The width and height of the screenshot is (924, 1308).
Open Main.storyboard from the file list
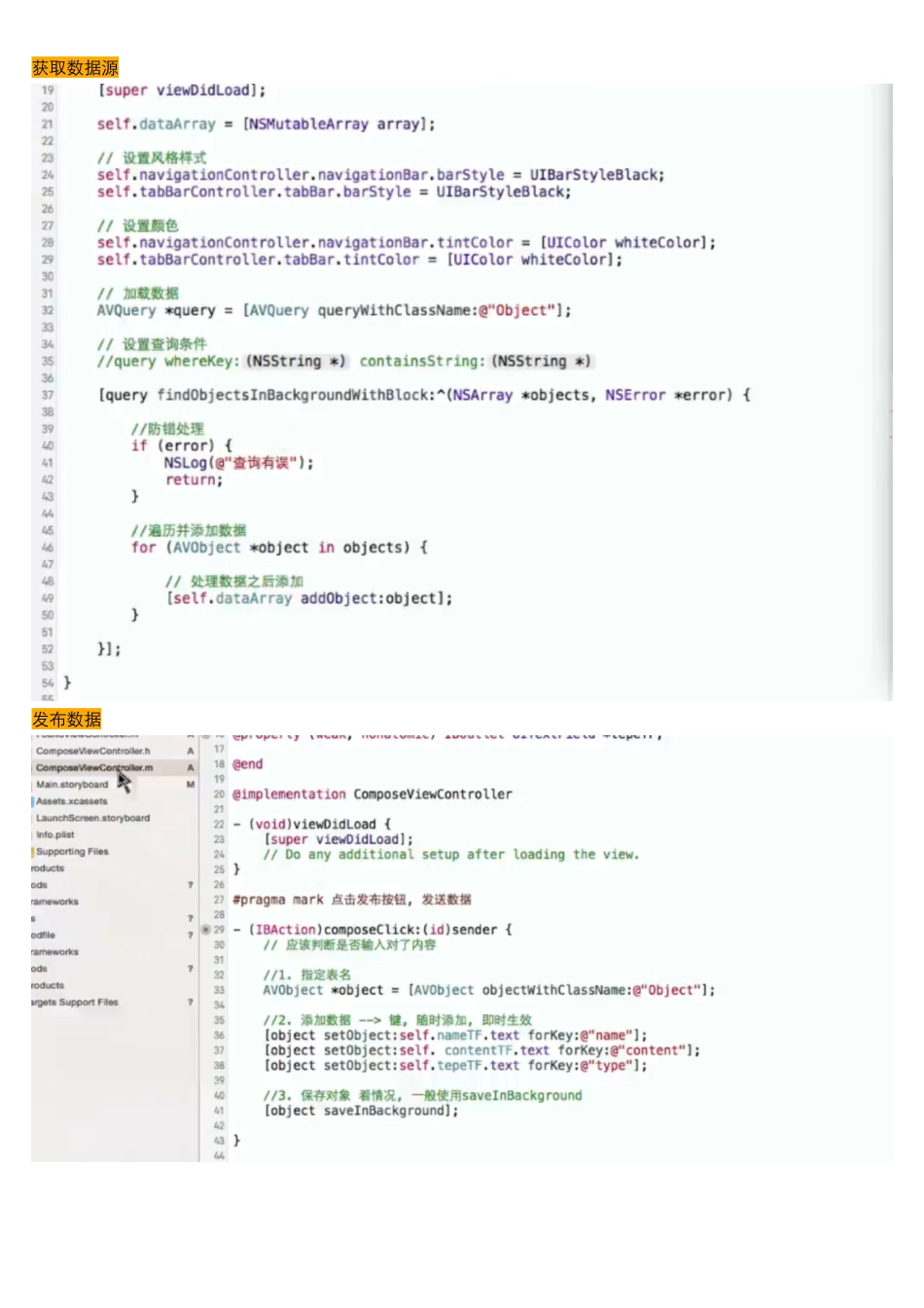[72, 784]
